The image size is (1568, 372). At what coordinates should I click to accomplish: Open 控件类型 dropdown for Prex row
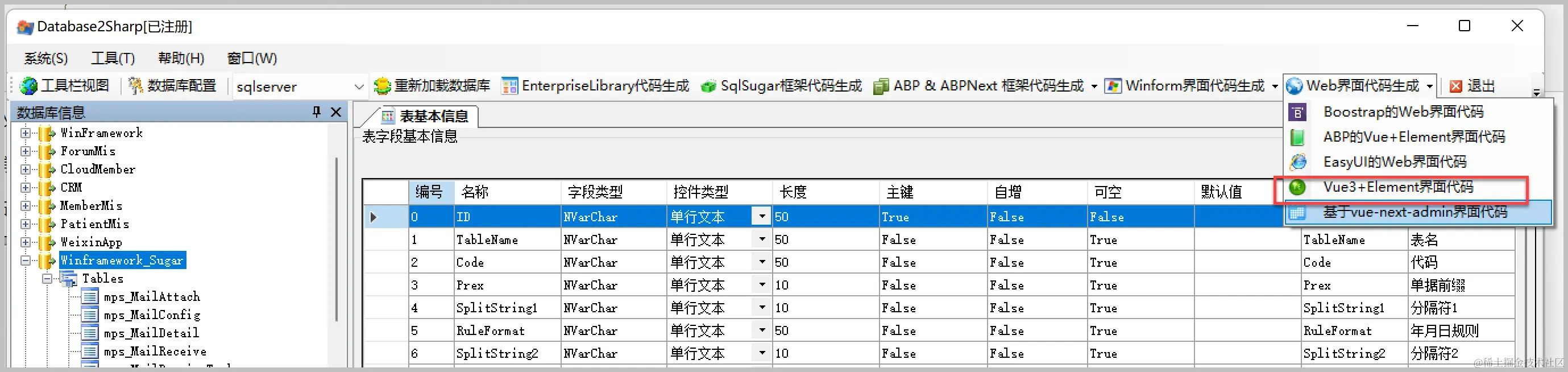click(x=761, y=284)
